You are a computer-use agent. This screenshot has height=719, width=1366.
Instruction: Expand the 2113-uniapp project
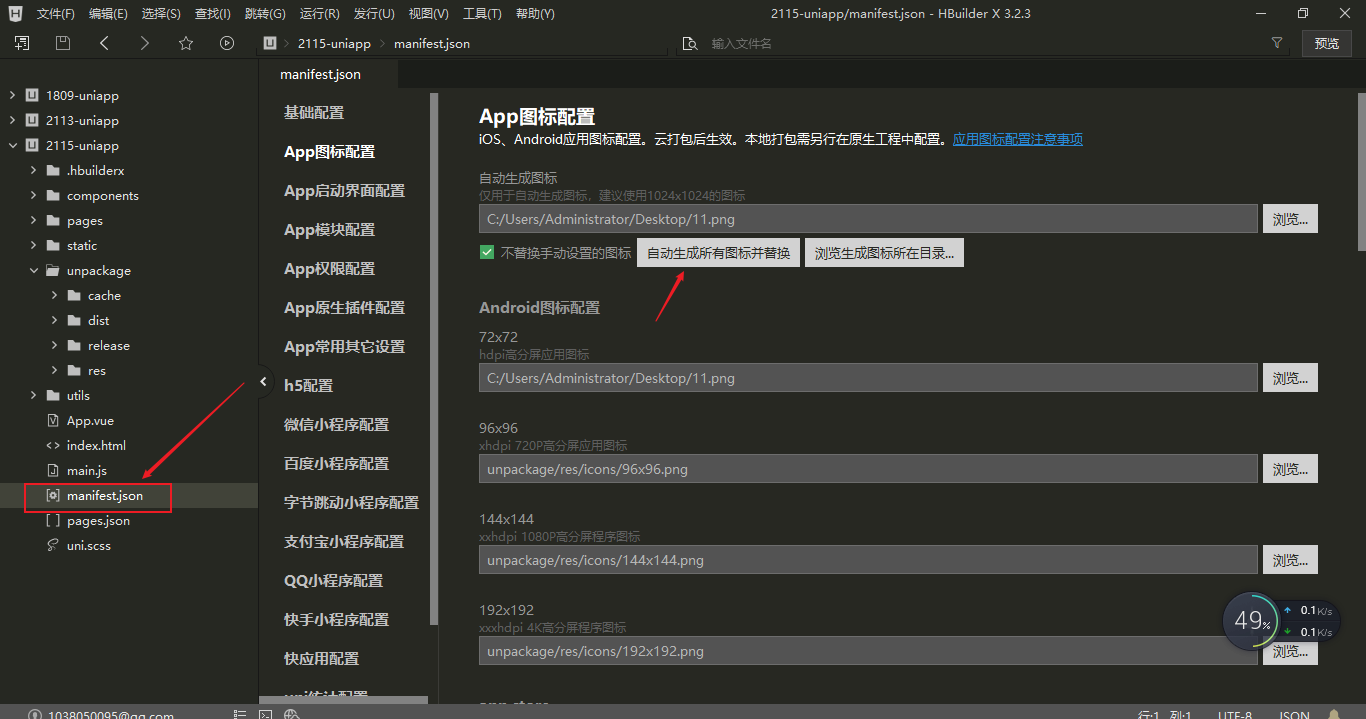pyautogui.click(x=12, y=121)
